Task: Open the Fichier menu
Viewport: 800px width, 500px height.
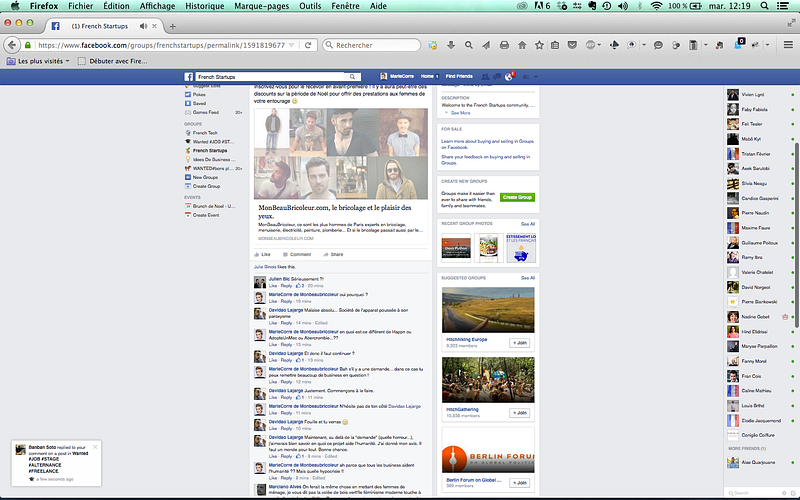Action: click(x=80, y=6)
